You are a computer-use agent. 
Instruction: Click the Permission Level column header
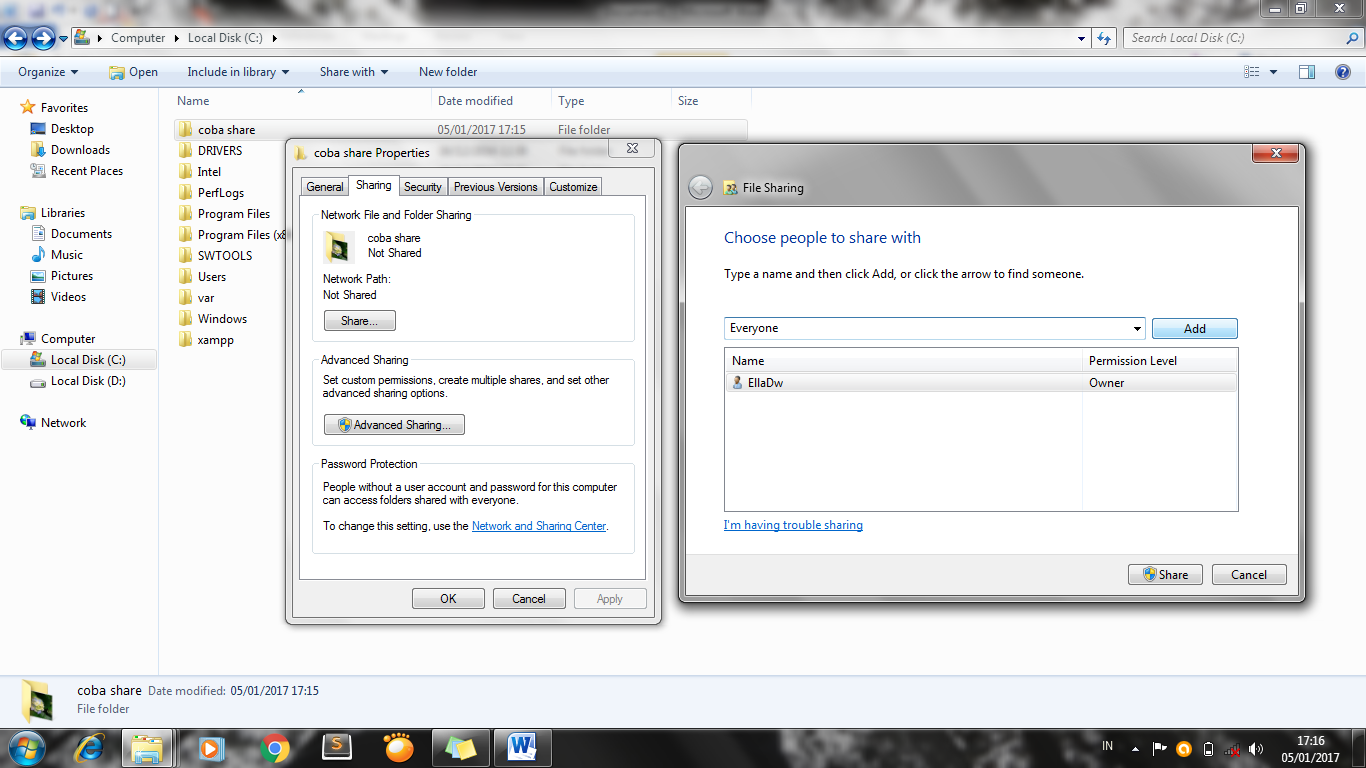click(1160, 361)
